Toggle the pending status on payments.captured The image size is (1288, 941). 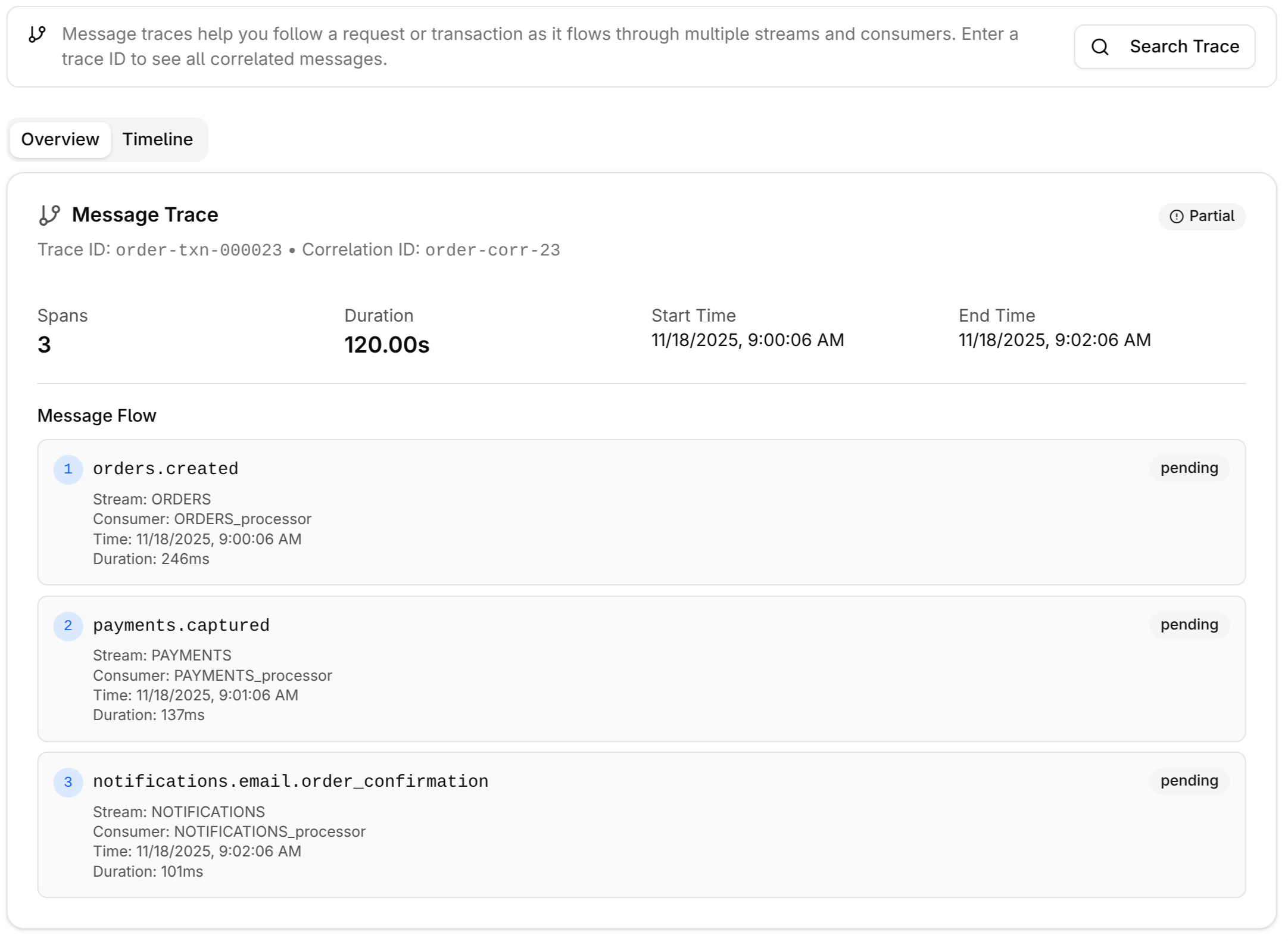click(1189, 625)
